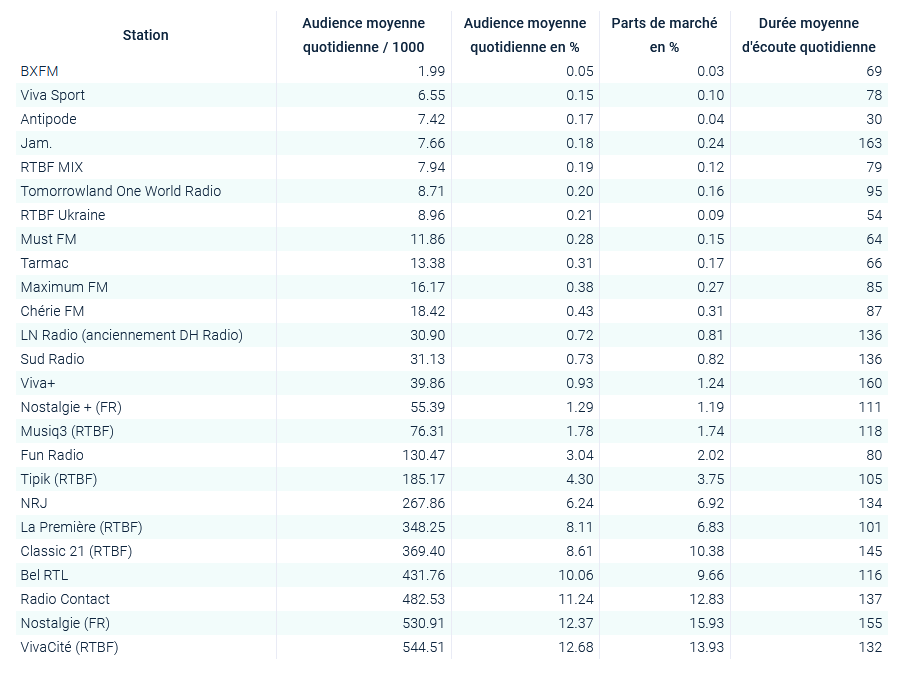Select LN Radio (anciennement DH Radio)
Image resolution: width=909 pixels, height=677 pixels.
click(132, 335)
